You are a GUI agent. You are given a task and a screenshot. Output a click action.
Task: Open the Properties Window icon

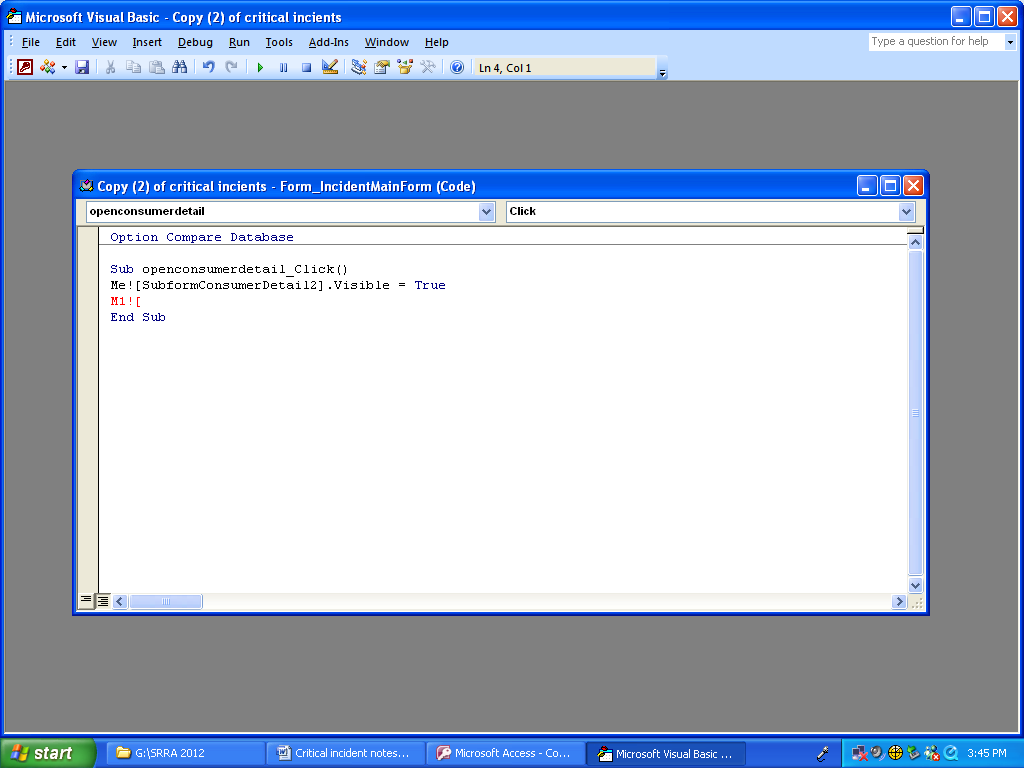382,67
